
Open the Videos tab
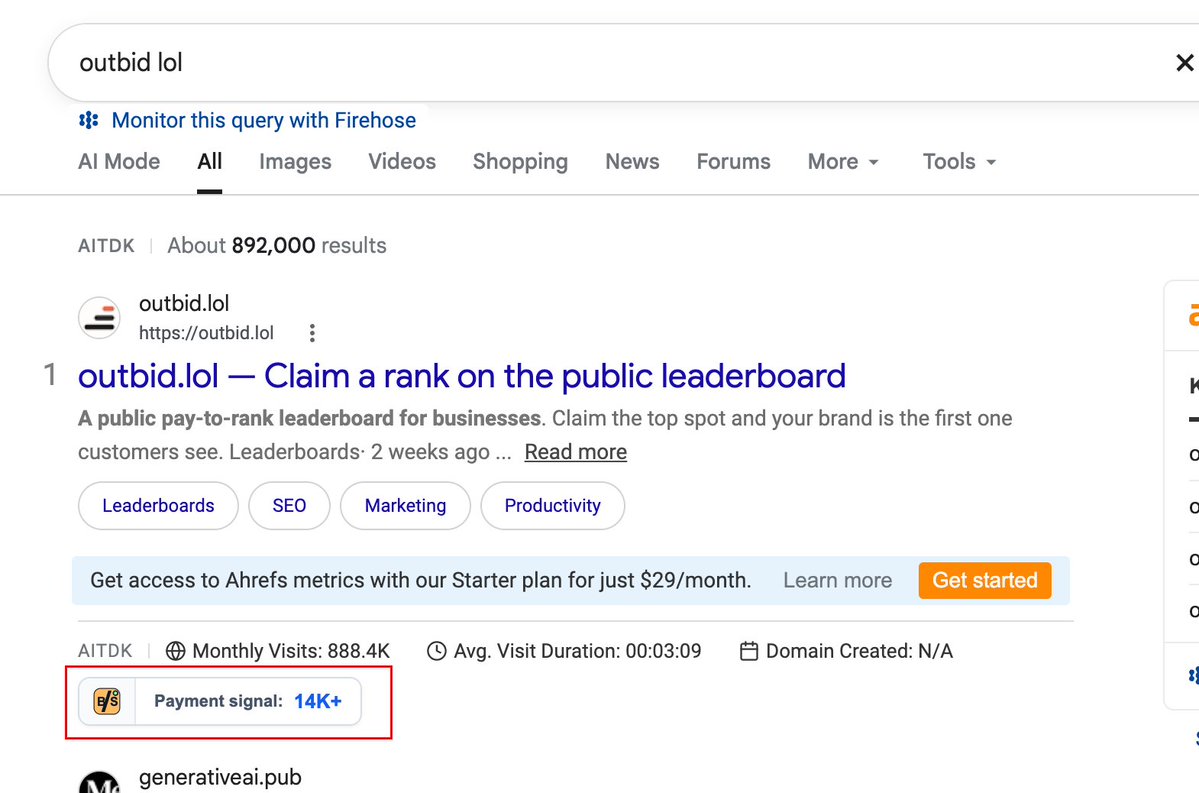coord(402,161)
